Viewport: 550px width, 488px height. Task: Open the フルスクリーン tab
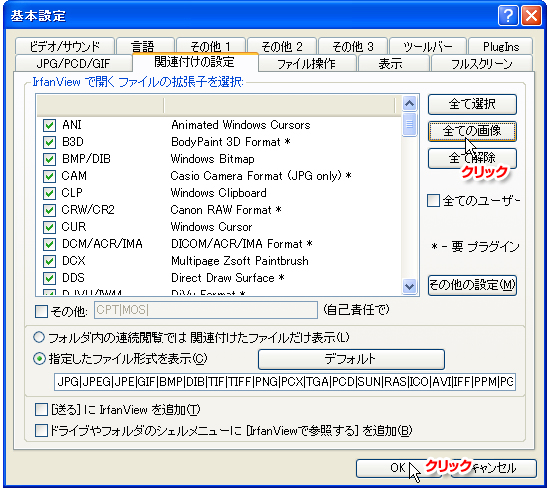(482, 63)
